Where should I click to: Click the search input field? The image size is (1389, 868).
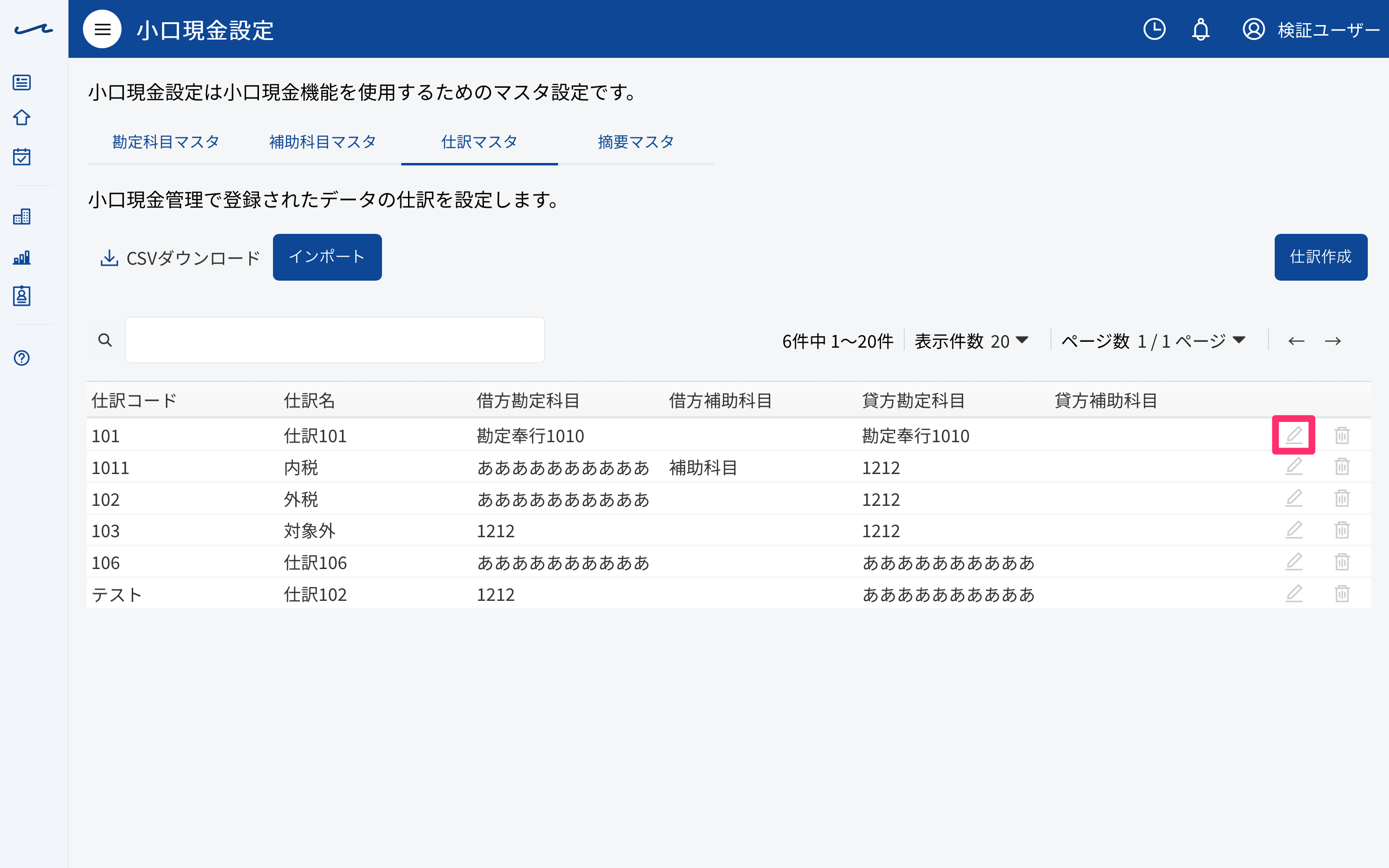(335, 340)
